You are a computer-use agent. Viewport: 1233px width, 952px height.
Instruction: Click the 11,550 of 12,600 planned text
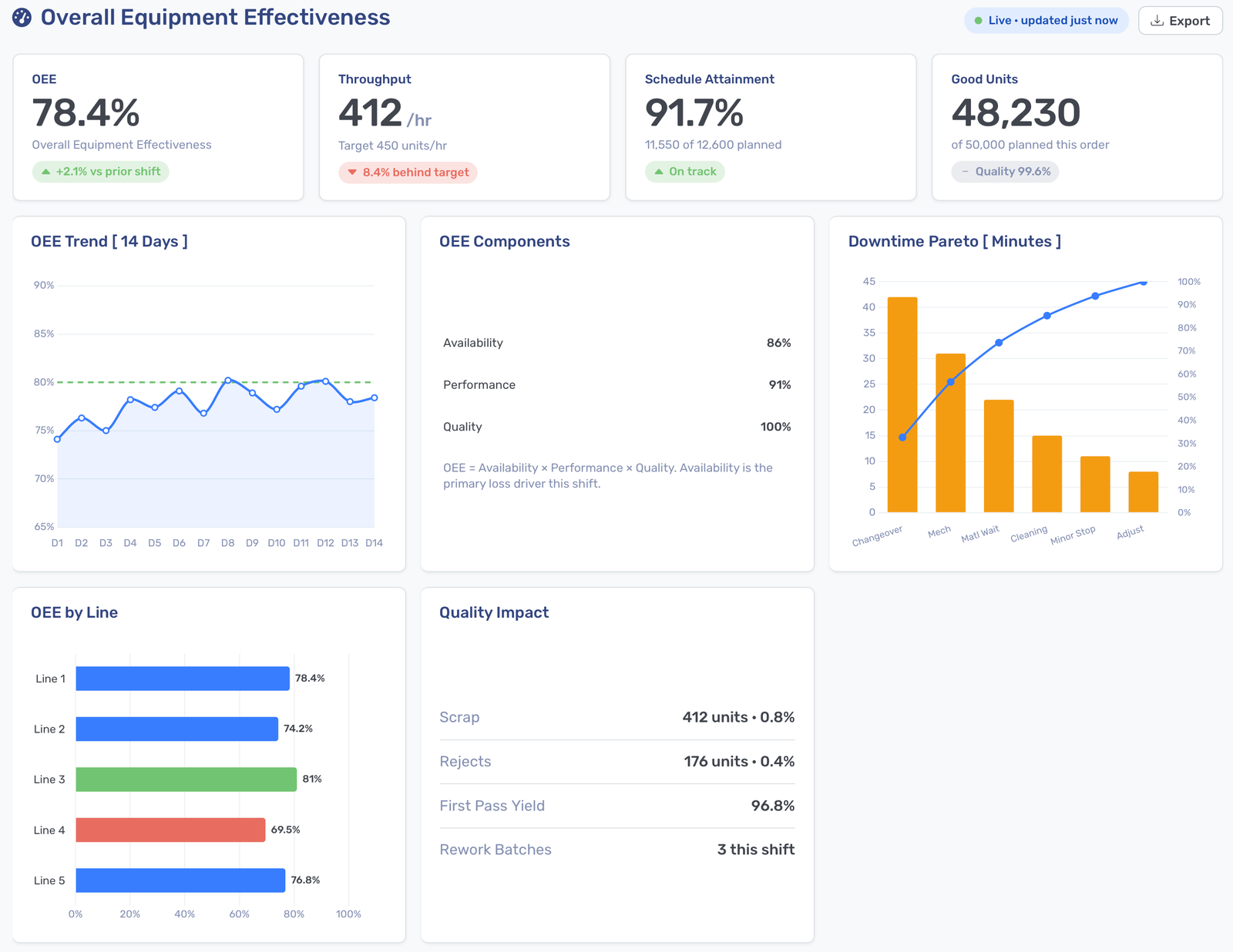pyautogui.click(x=713, y=145)
